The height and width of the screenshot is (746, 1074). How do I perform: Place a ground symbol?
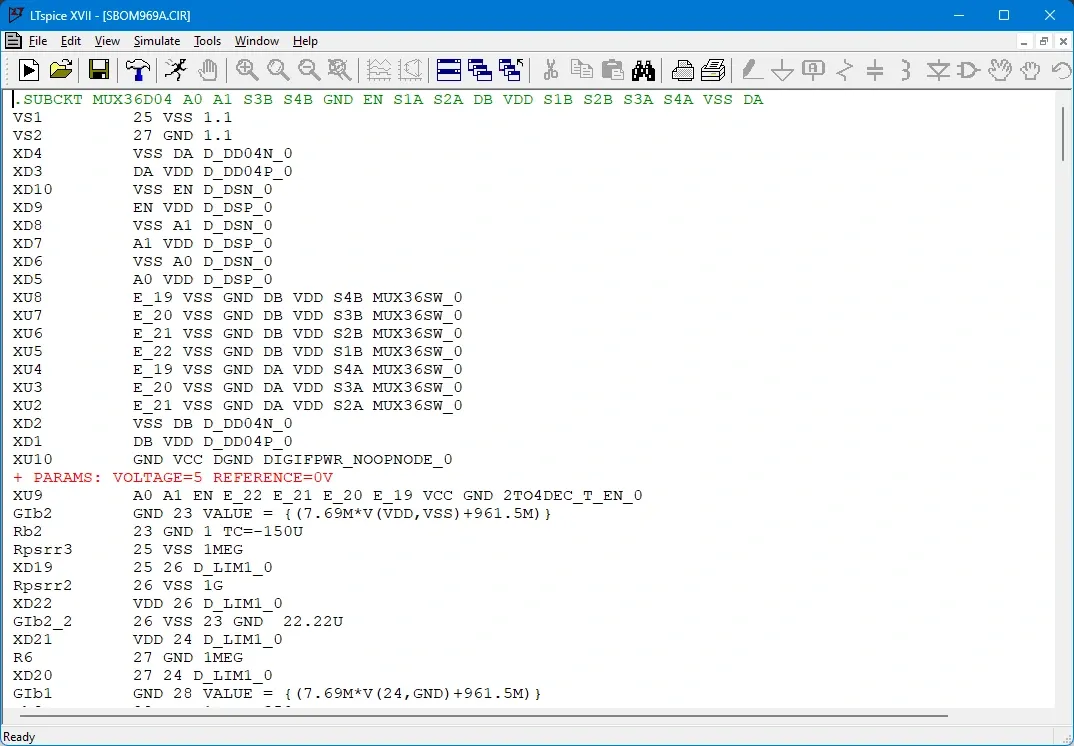(782, 70)
